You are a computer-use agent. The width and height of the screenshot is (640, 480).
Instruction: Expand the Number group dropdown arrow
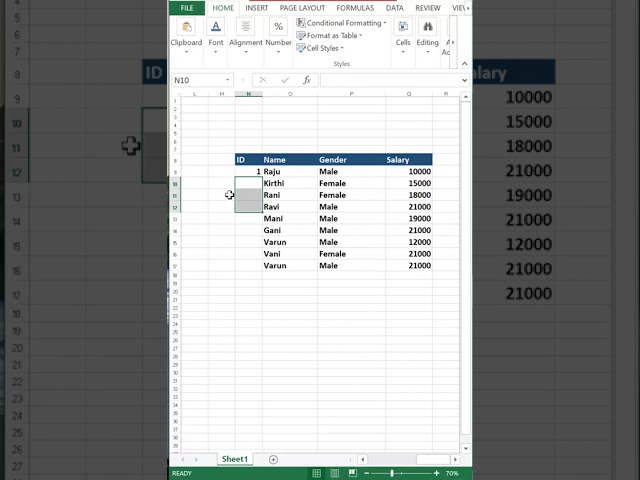(278, 52)
